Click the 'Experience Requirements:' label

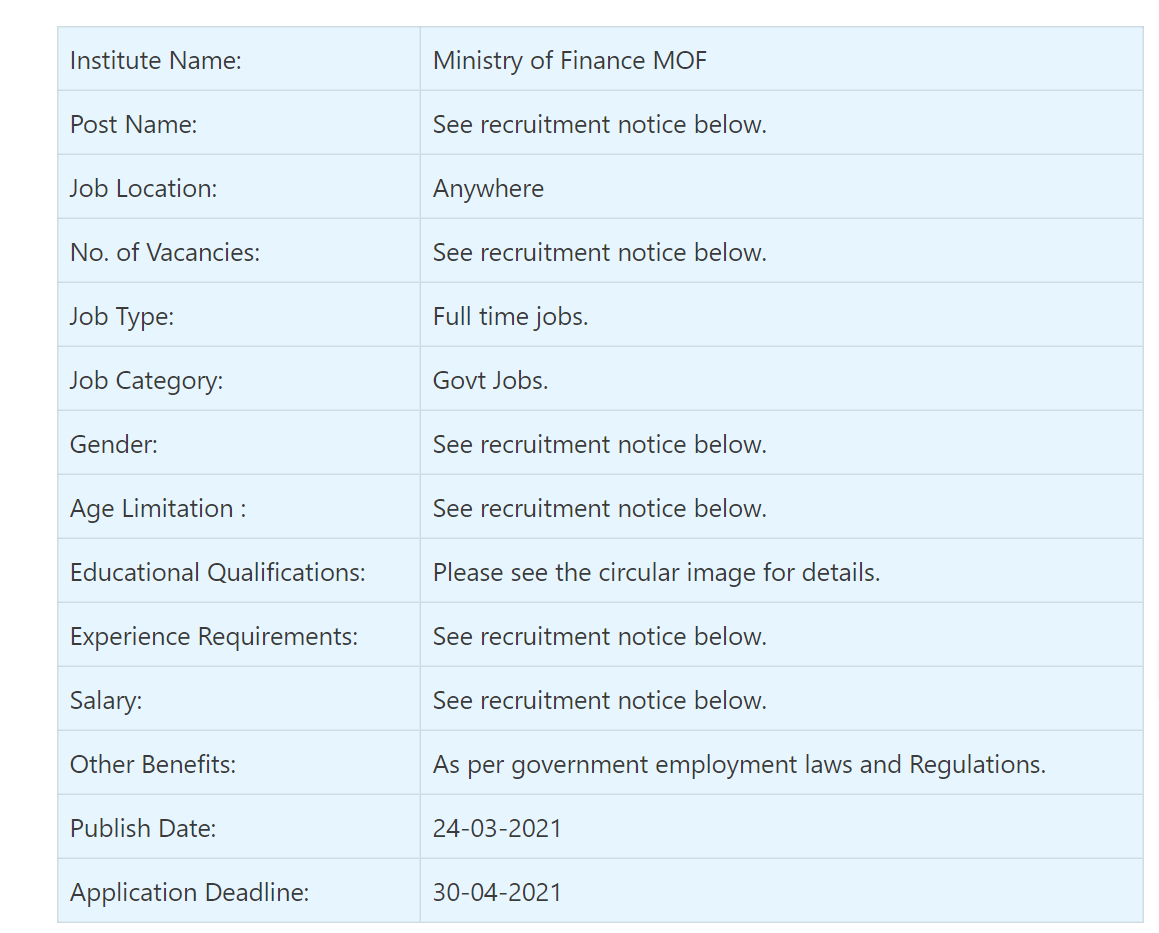coord(214,637)
